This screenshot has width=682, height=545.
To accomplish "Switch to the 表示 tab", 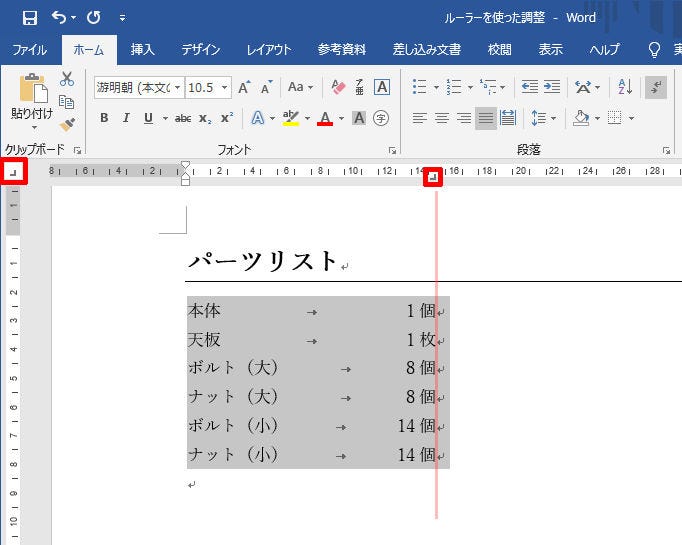I will (x=551, y=50).
